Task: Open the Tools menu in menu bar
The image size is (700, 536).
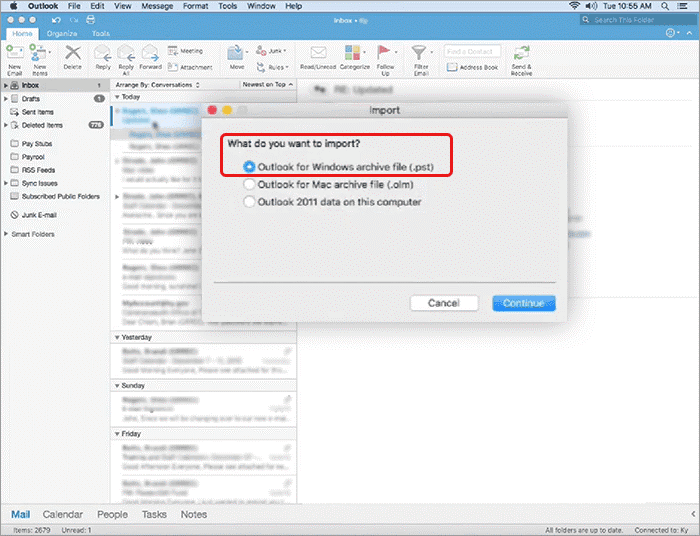Action: pos(228,6)
